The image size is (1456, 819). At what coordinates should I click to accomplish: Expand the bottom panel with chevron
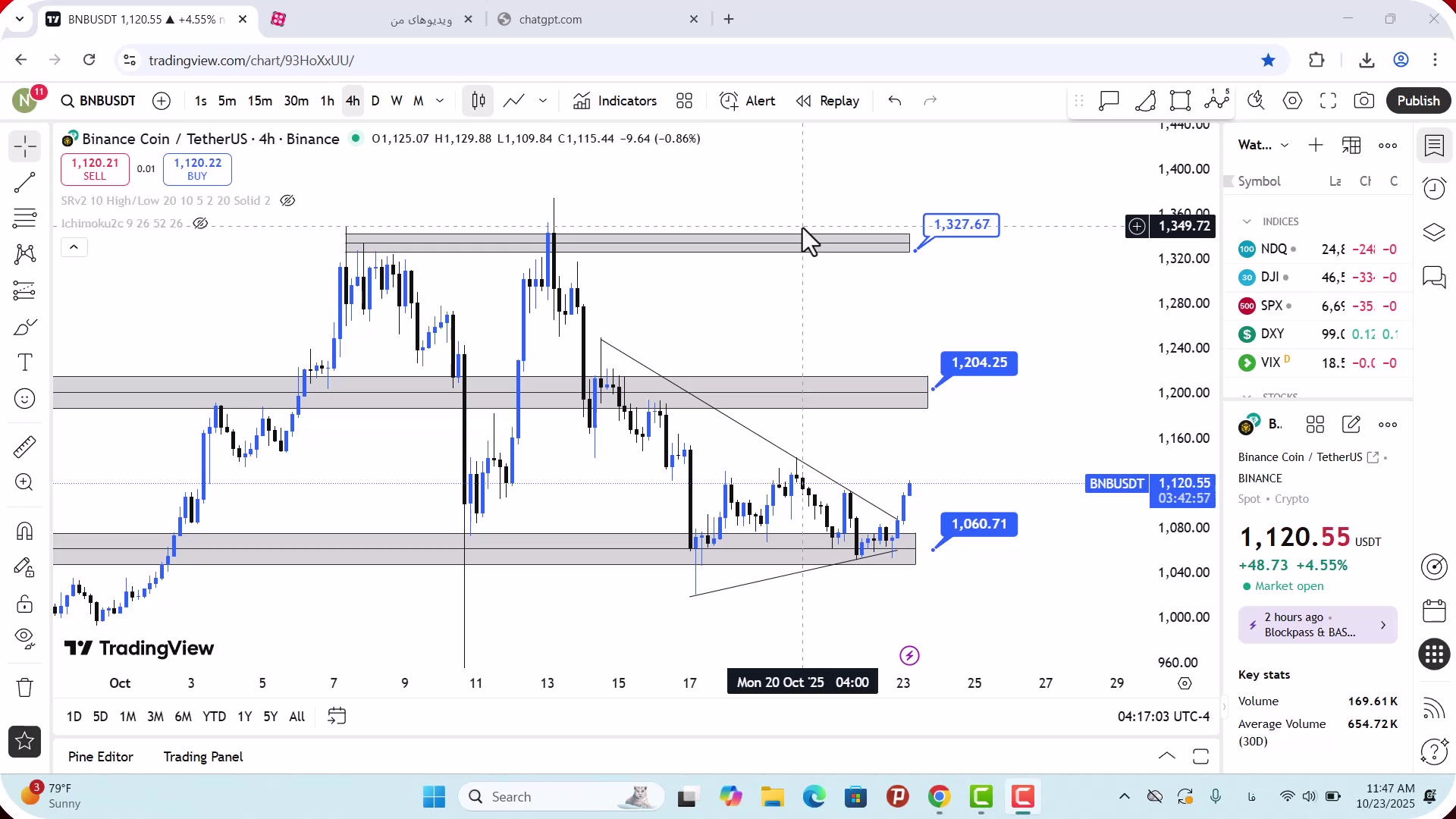pos(1167,756)
